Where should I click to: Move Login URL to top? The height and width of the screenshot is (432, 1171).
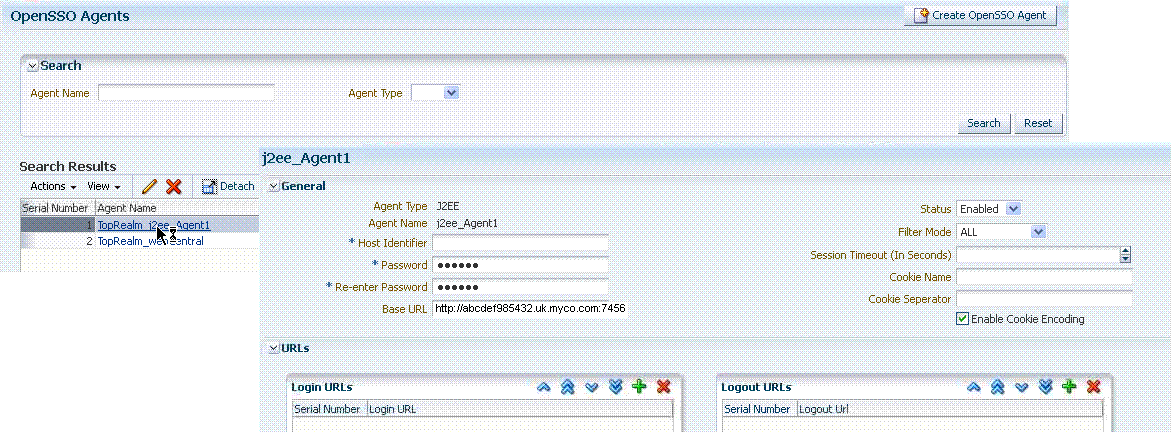pyautogui.click(x=567, y=387)
